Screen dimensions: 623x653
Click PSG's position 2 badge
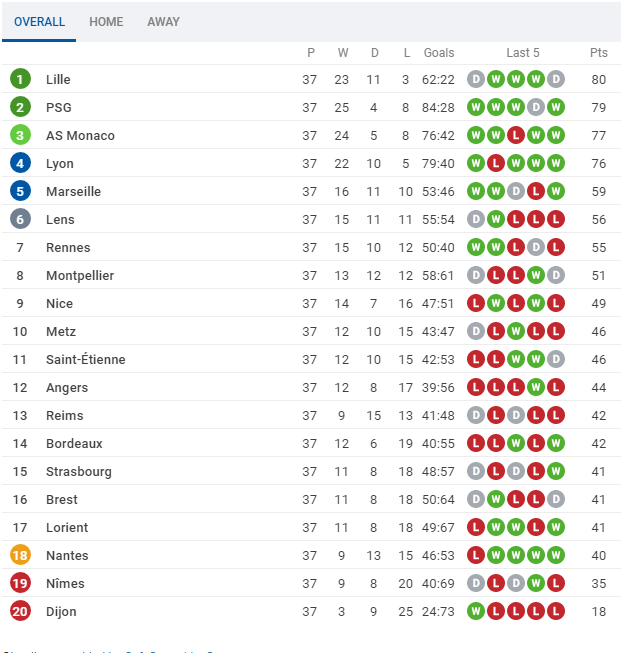coord(21,107)
